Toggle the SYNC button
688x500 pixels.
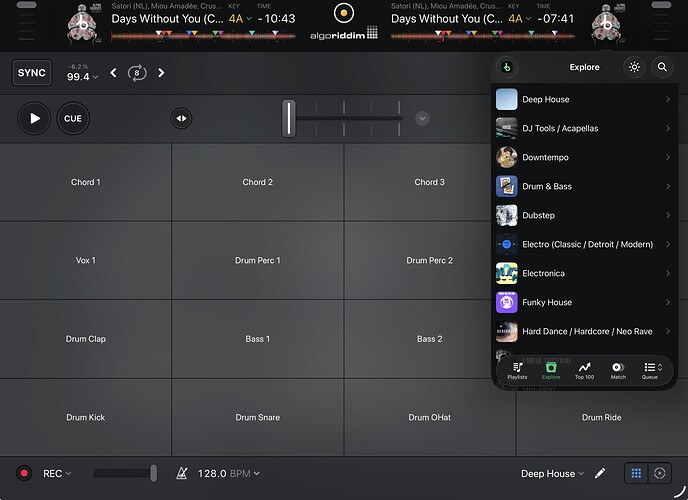[x=32, y=73]
